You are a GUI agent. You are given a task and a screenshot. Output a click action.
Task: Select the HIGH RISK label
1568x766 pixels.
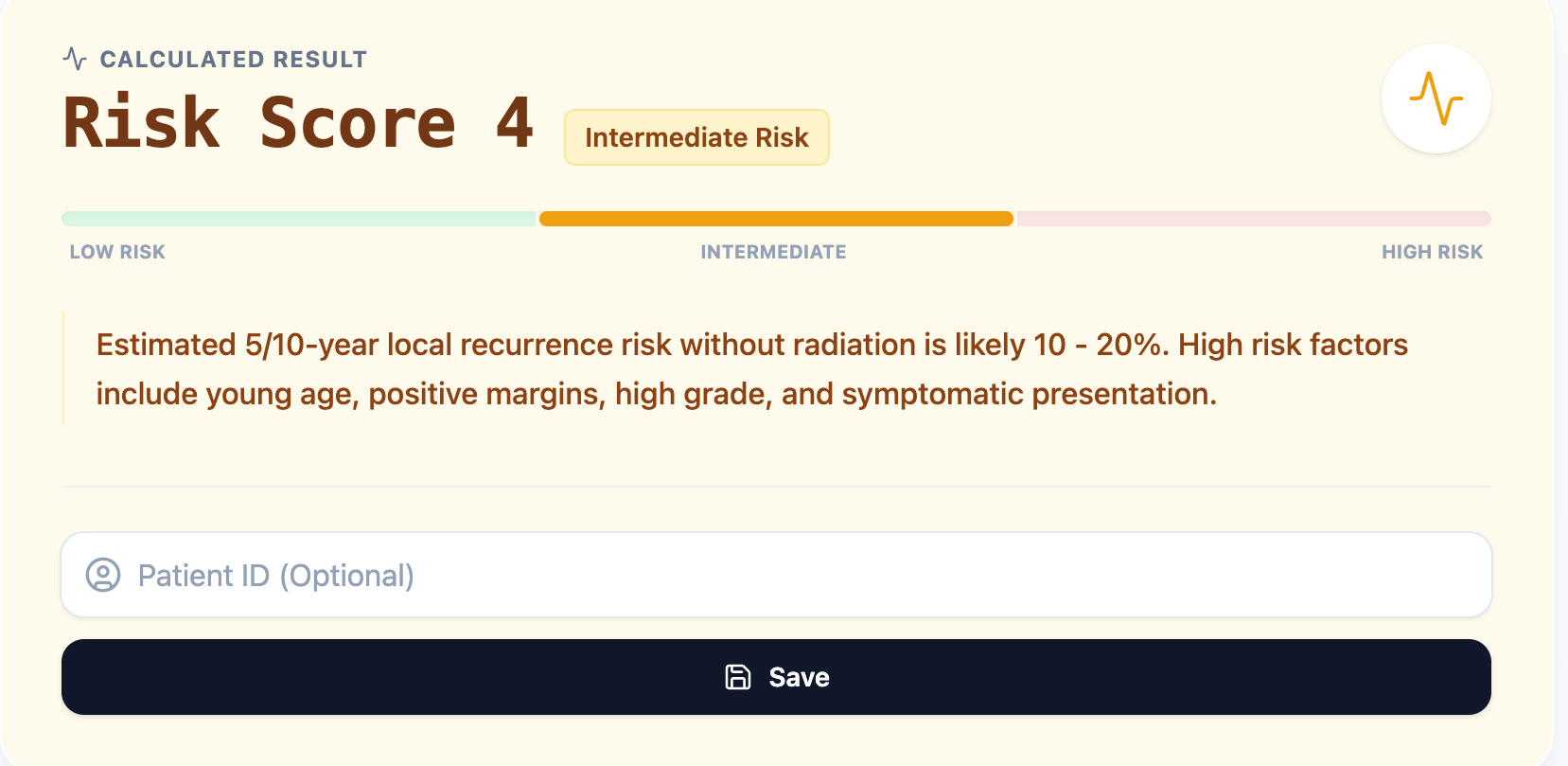pos(1433,251)
